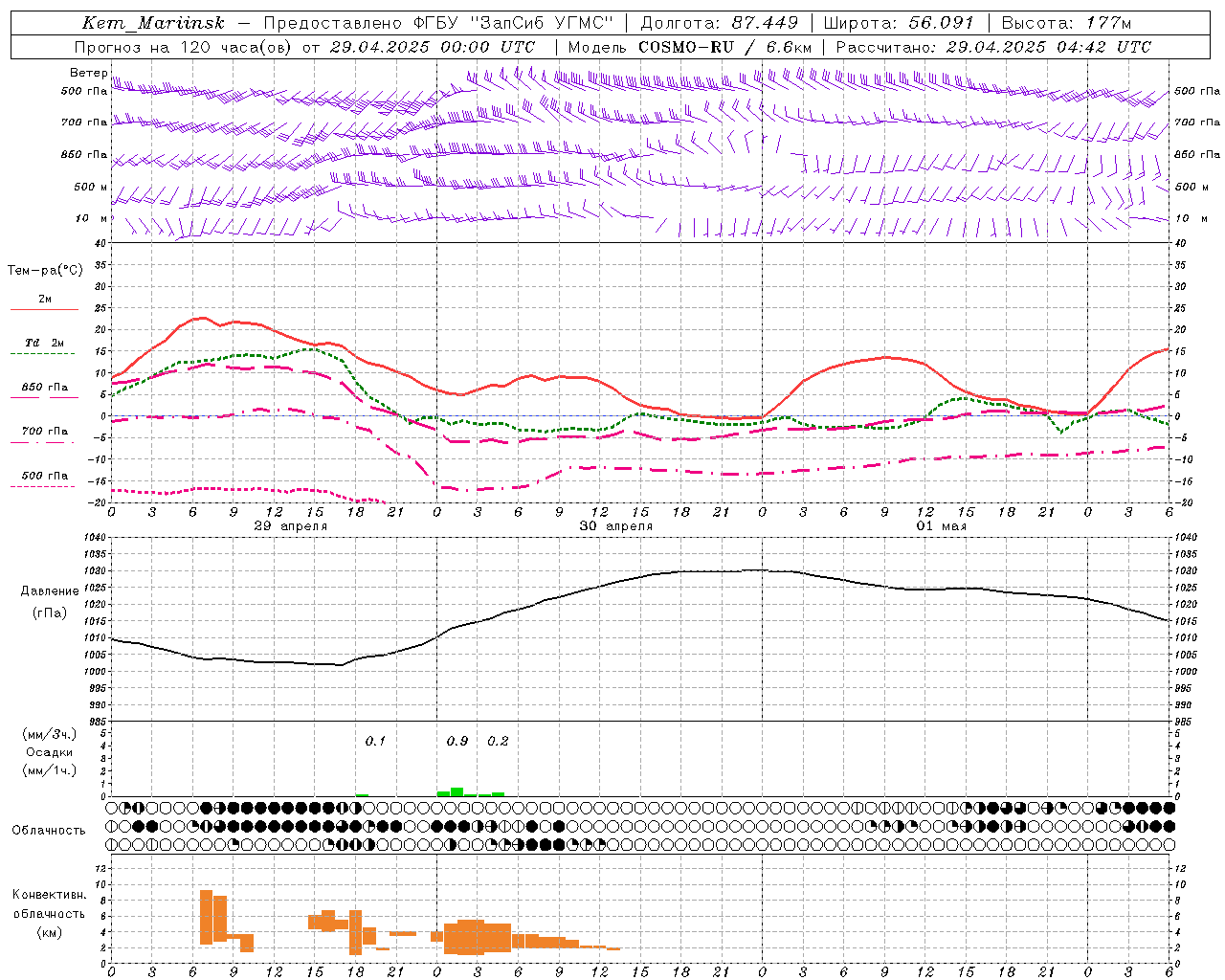Click the 'Ветер' wind panel label
The height and width of the screenshot is (980, 1225).
tap(88, 73)
